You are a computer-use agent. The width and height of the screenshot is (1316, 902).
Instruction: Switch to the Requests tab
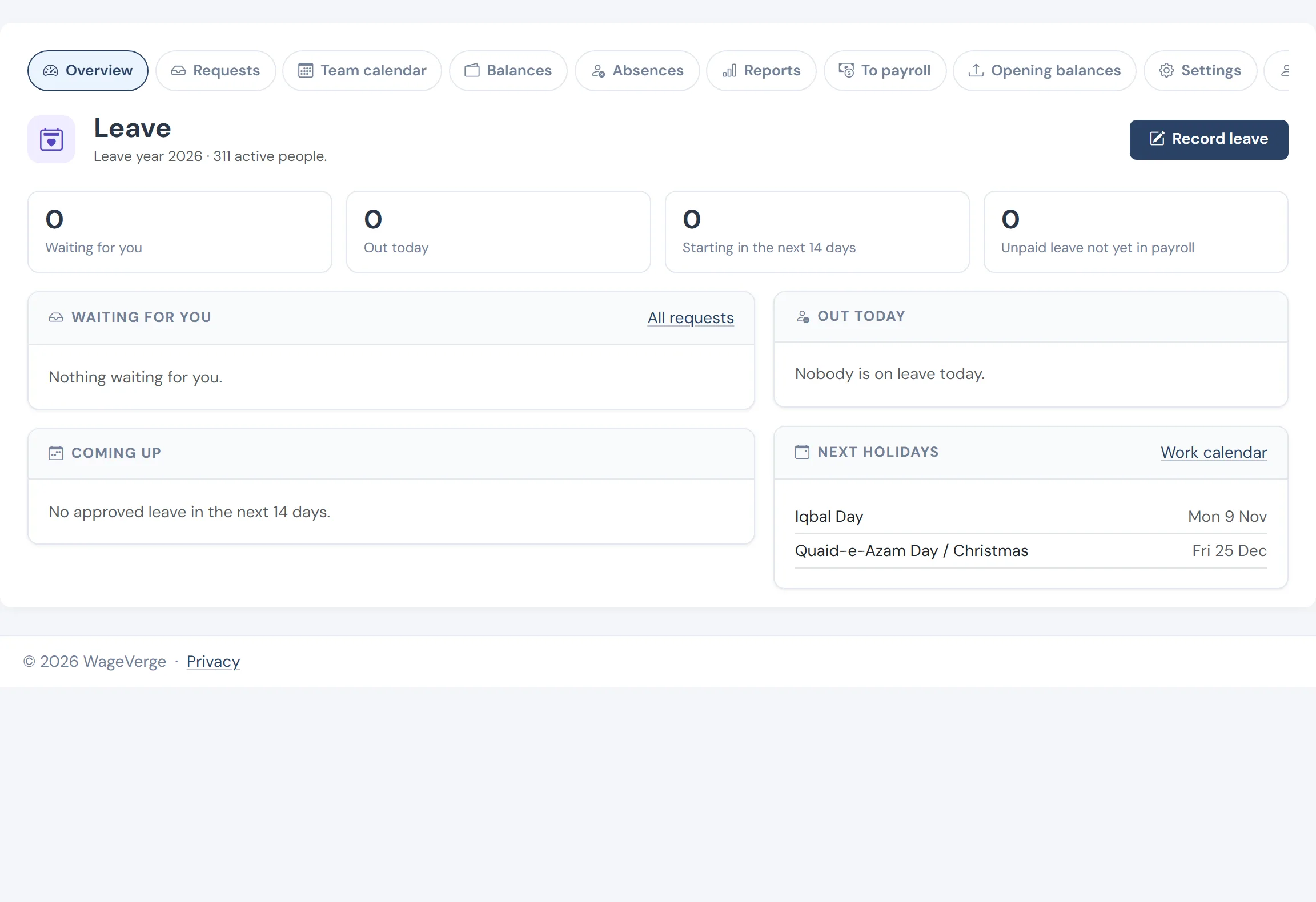(215, 71)
